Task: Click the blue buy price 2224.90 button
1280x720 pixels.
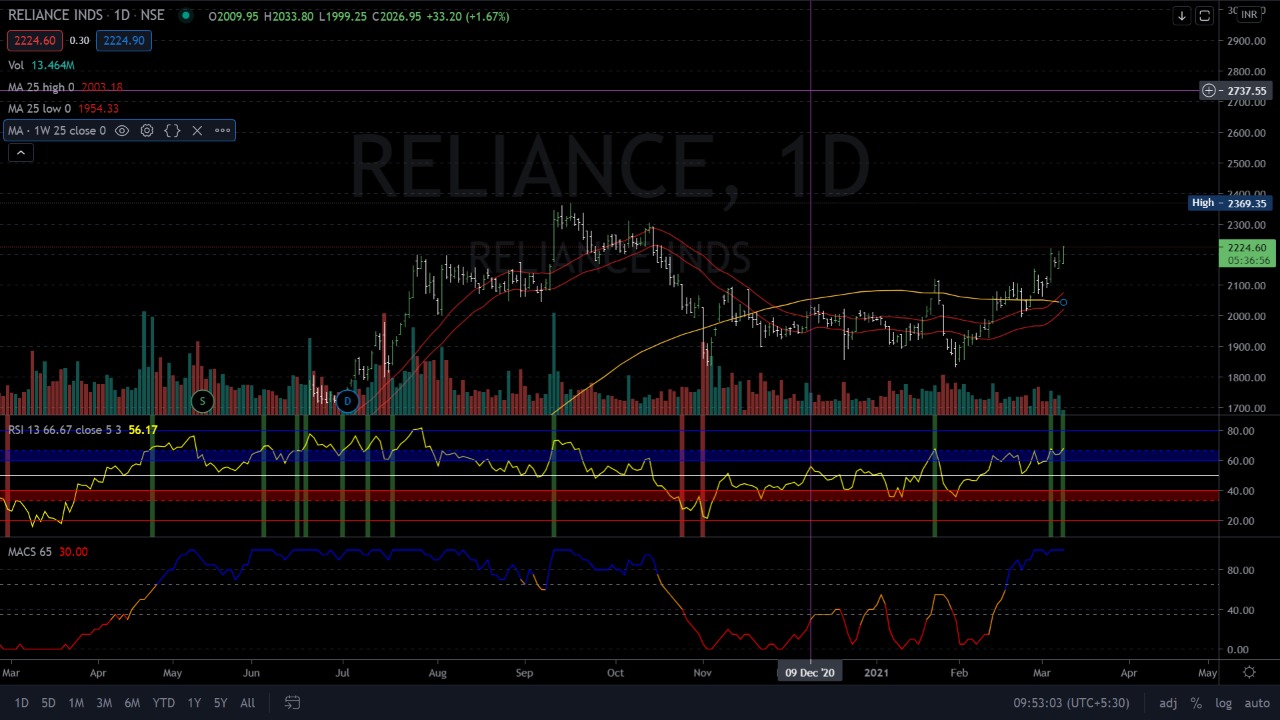Action: [124, 41]
